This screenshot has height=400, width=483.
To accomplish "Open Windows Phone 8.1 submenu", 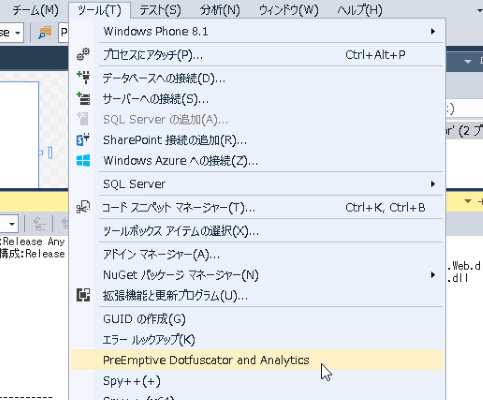I will pyautogui.click(x=257, y=31).
